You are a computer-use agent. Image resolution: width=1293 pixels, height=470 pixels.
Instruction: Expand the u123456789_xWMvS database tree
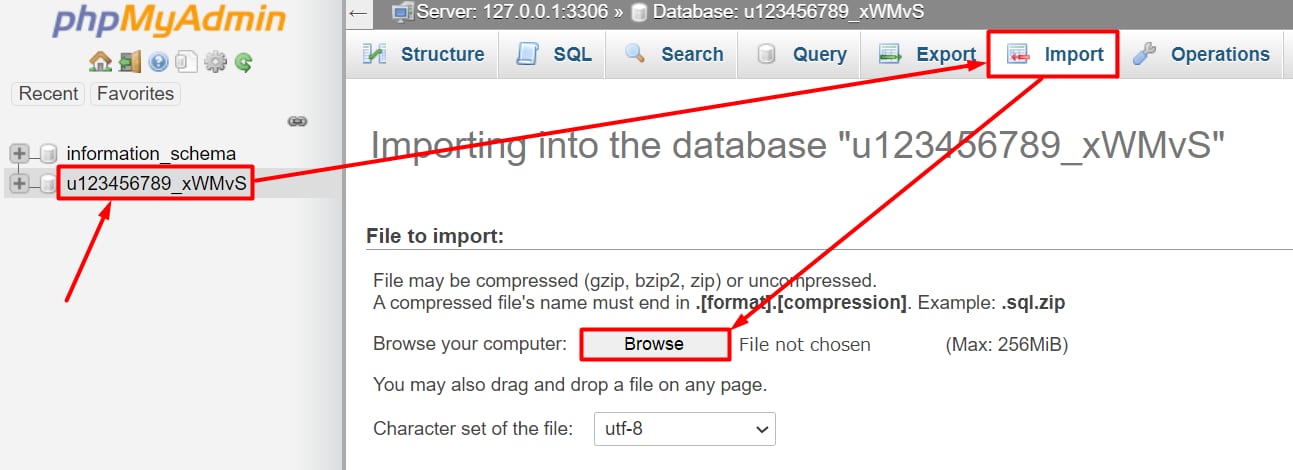(18, 184)
